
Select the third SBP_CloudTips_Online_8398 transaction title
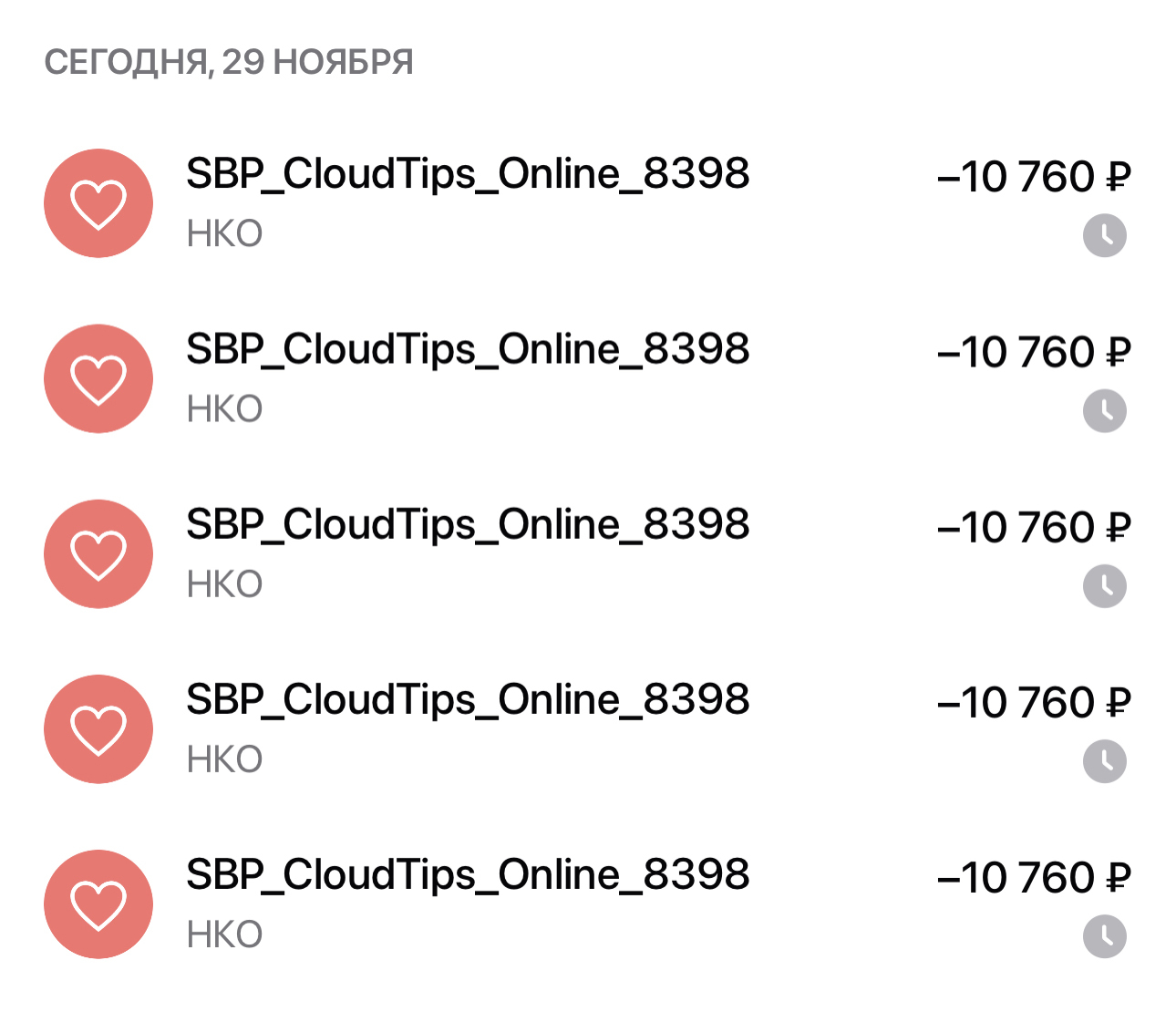(468, 523)
